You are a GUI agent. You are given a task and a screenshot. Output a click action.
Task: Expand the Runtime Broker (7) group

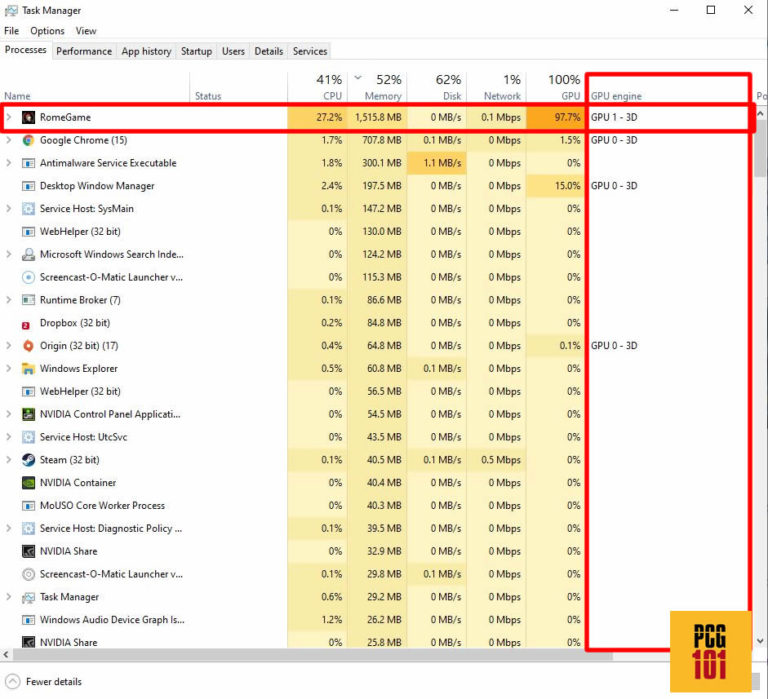(x=8, y=300)
